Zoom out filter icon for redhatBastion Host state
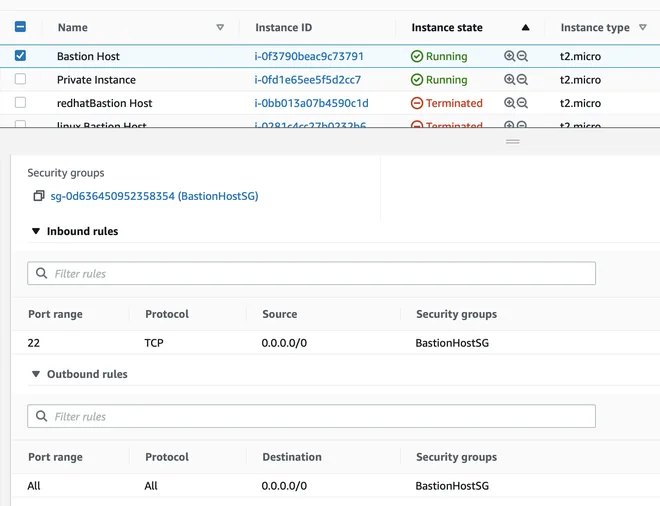Screen dimensions: 660x506 coord(522,103)
